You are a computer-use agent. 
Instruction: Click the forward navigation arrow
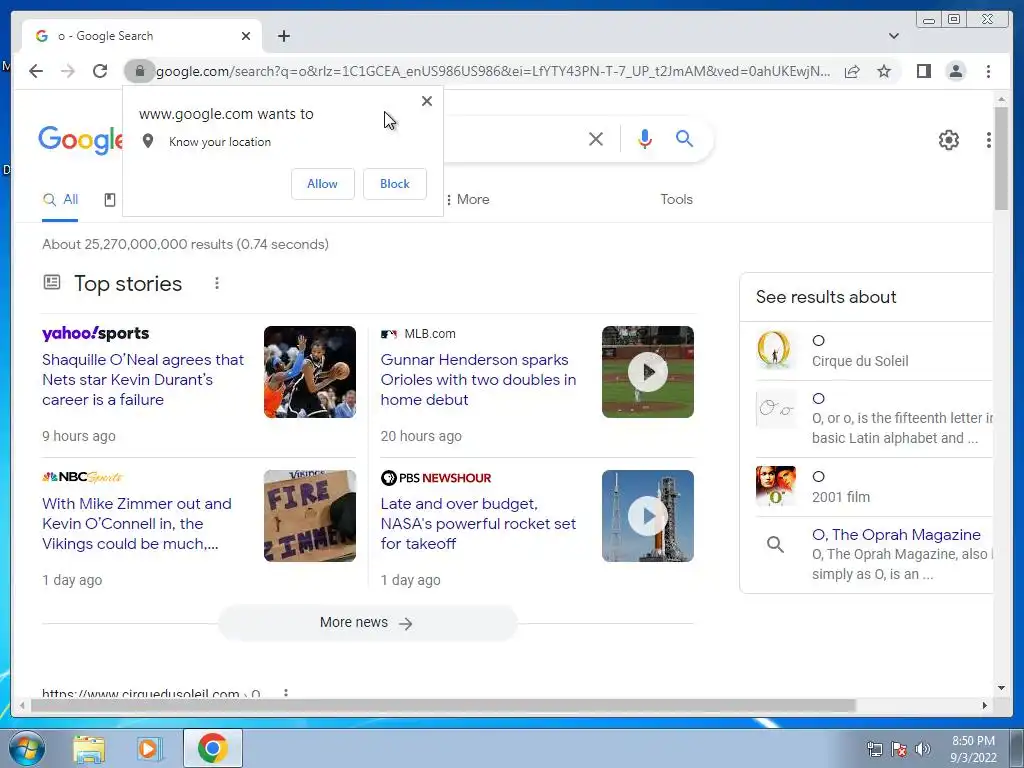coord(68,71)
